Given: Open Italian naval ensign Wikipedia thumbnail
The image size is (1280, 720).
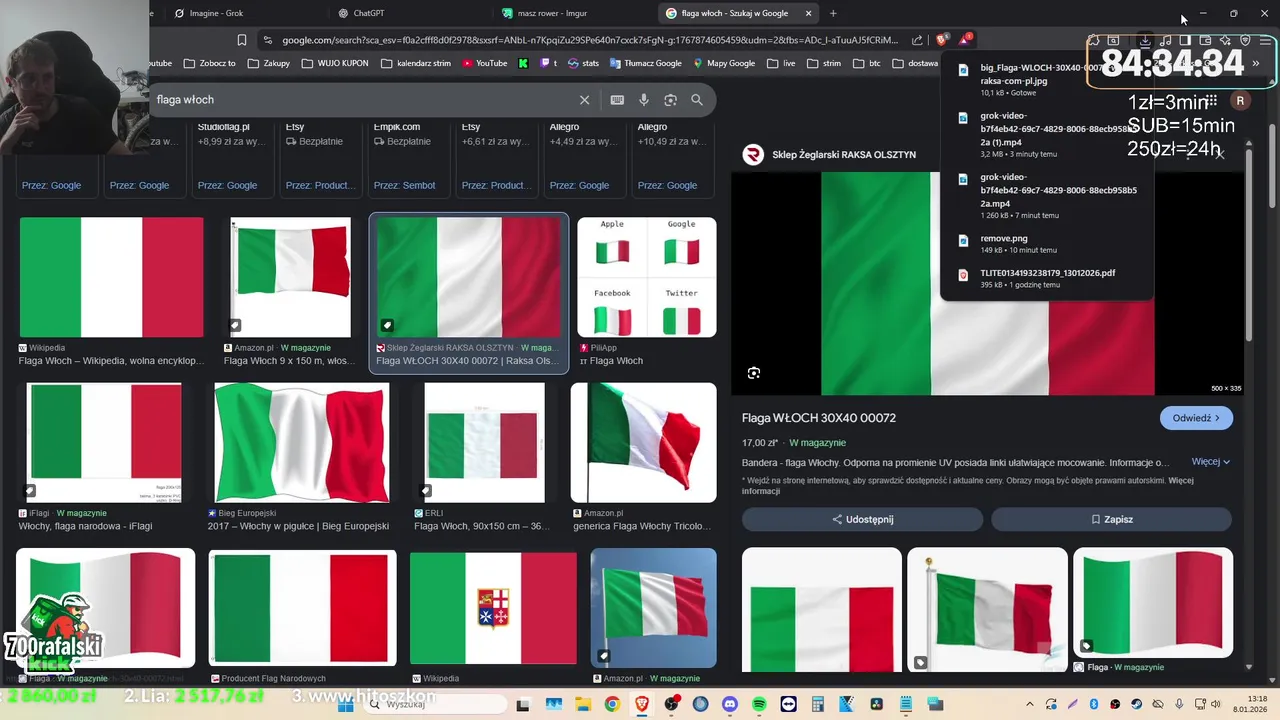Looking at the screenshot, I should pos(493,608).
